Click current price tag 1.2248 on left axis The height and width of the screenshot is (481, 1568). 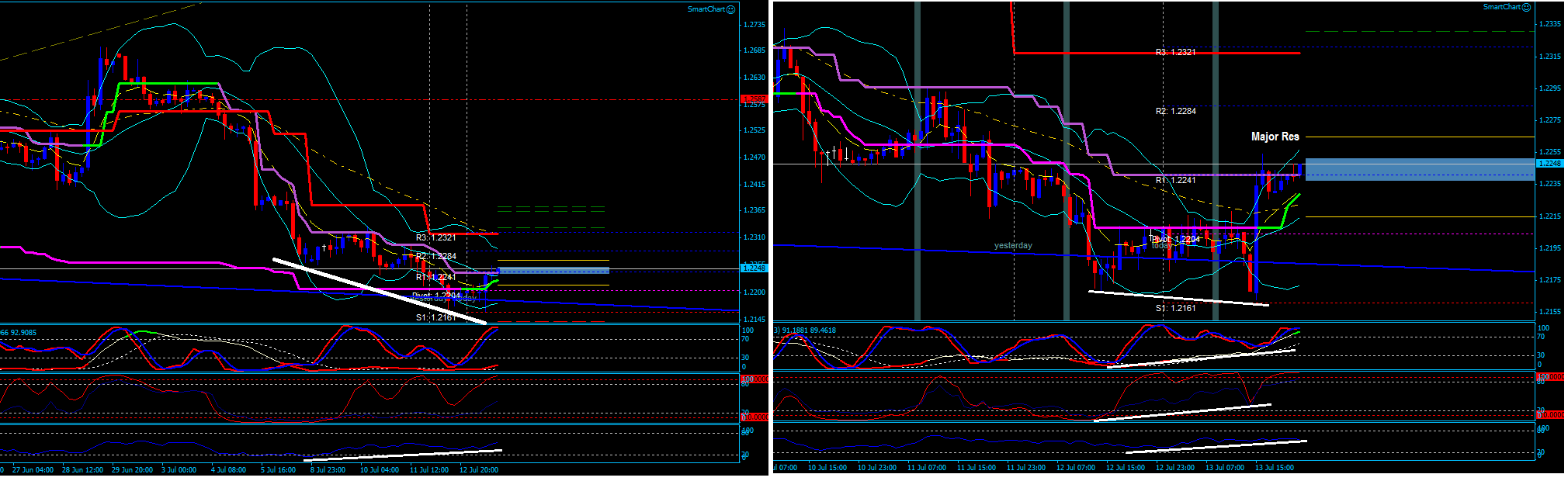coord(754,268)
